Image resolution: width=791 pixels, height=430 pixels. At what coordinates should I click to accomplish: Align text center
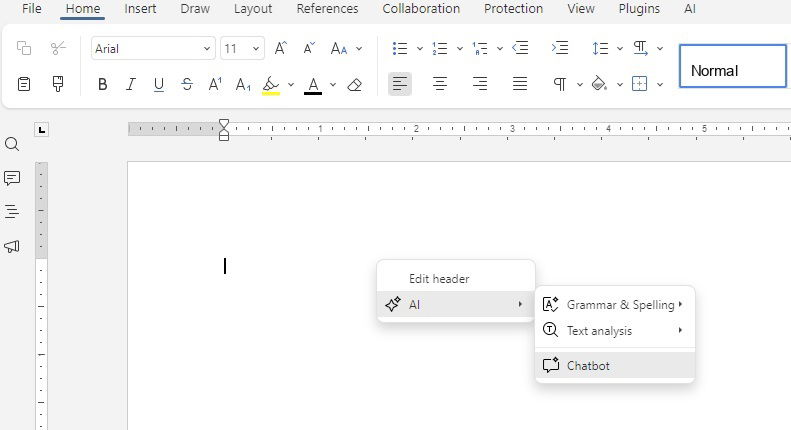point(439,84)
